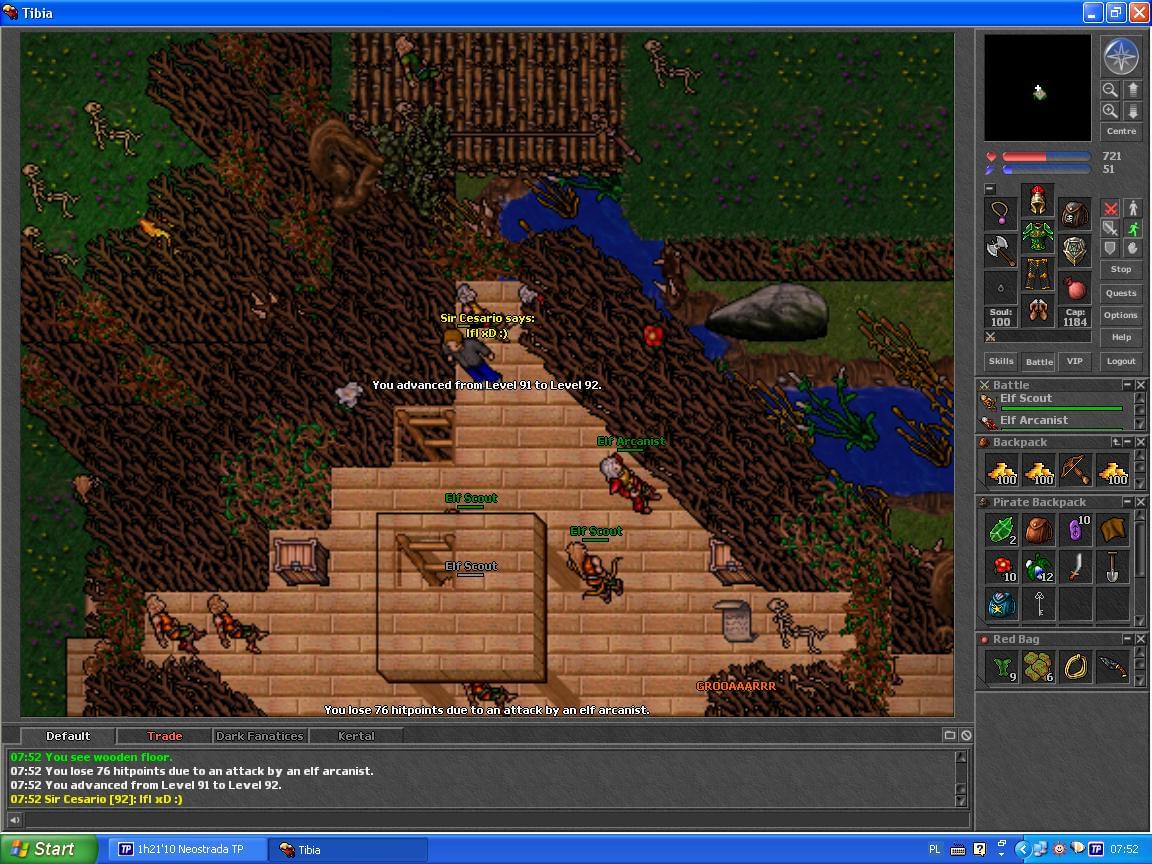
Task: Minimize the Red Bag panel
Action: click(x=1127, y=639)
